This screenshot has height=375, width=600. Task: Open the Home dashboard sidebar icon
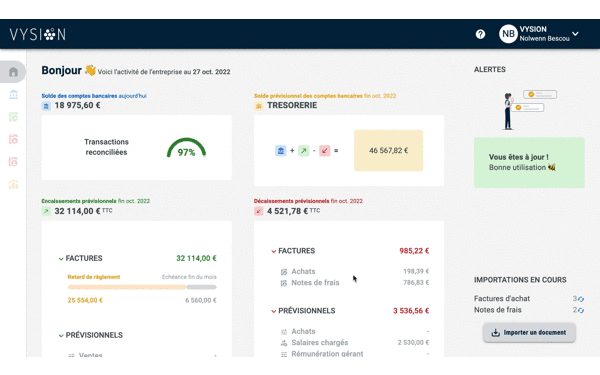coord(13,72)
